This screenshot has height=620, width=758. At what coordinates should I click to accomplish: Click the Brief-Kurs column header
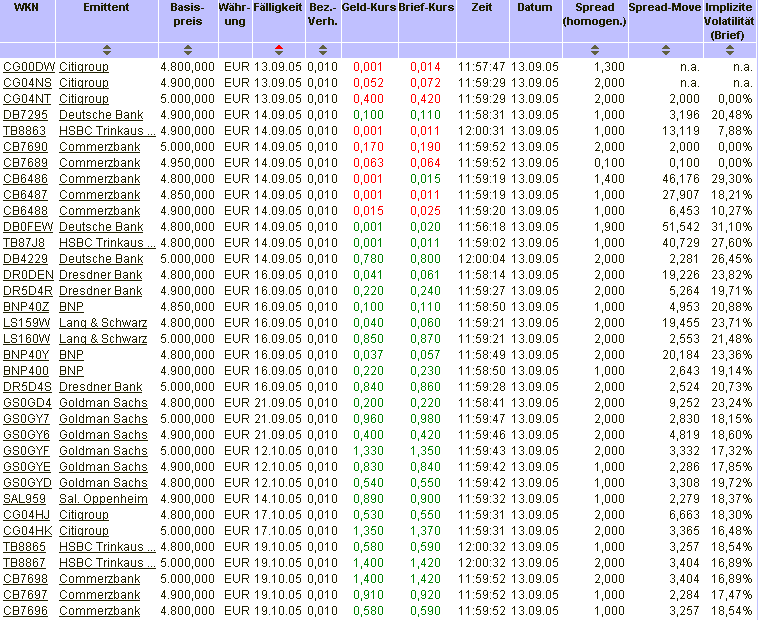[x=426, y=7]
